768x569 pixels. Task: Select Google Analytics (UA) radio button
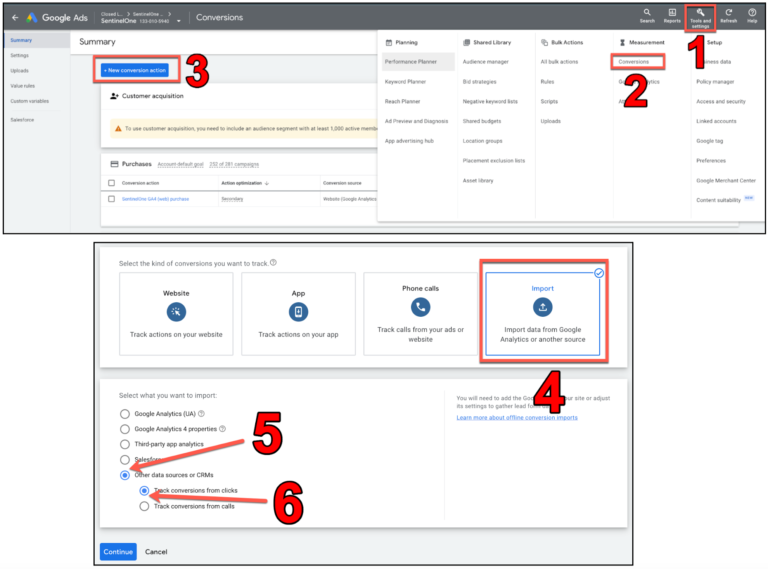[125, 413]
